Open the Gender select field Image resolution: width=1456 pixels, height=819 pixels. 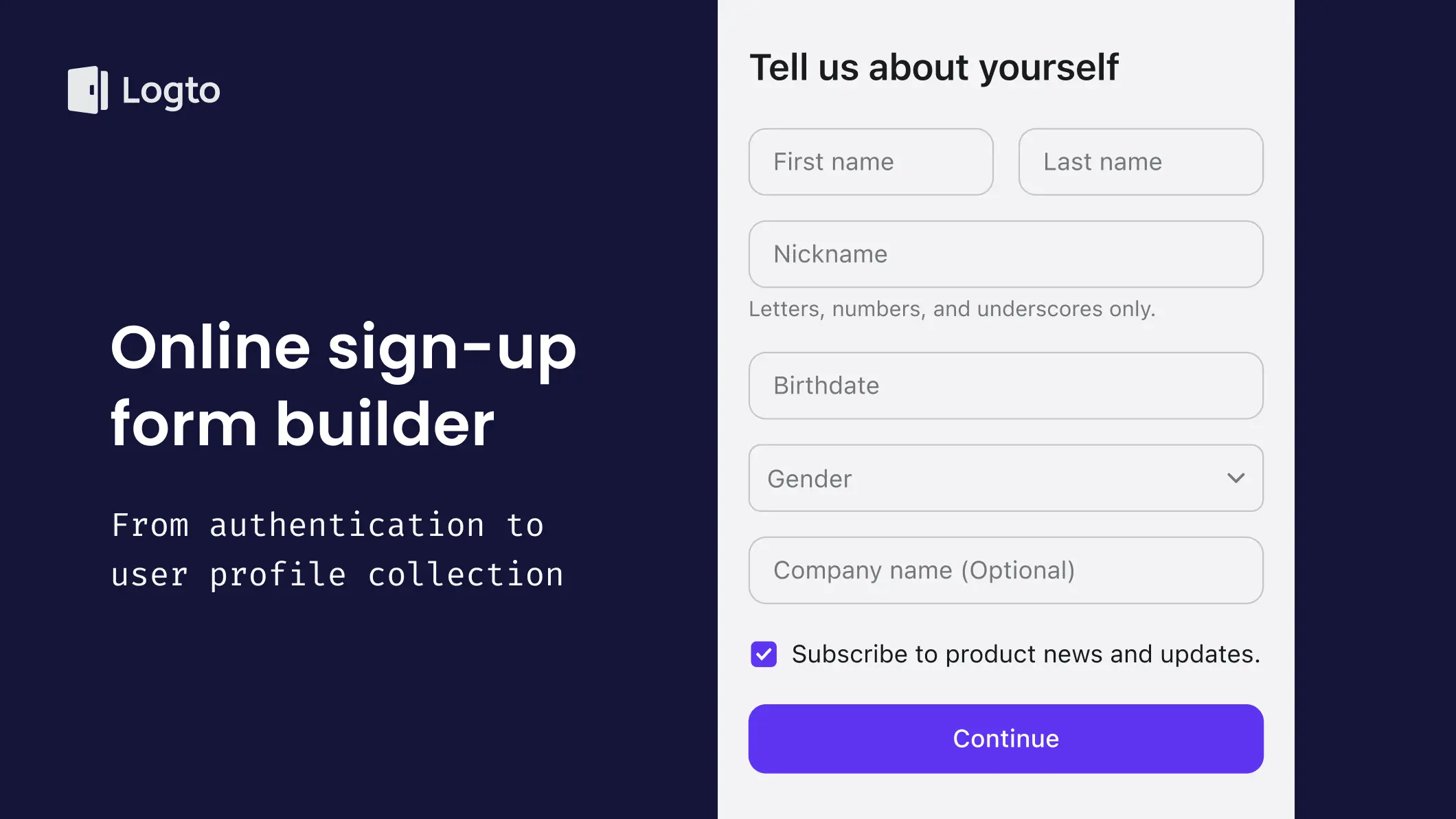click(1006, 478)
